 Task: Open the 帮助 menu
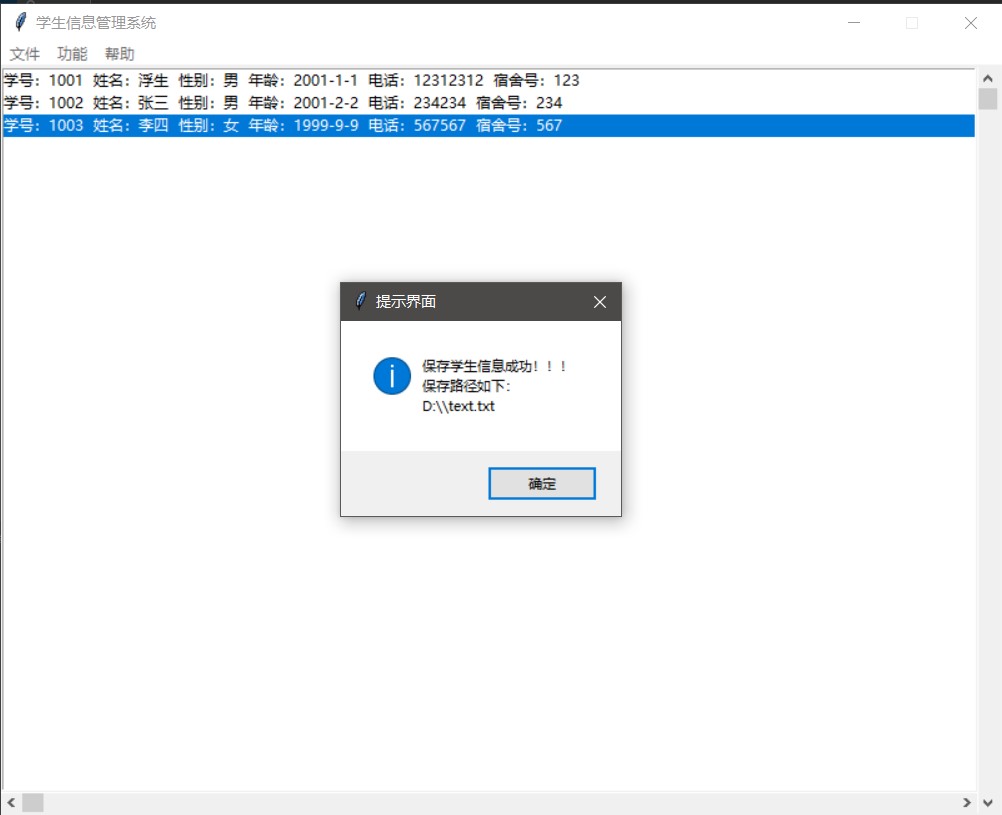pyautogui.click(x=119, y=54)
